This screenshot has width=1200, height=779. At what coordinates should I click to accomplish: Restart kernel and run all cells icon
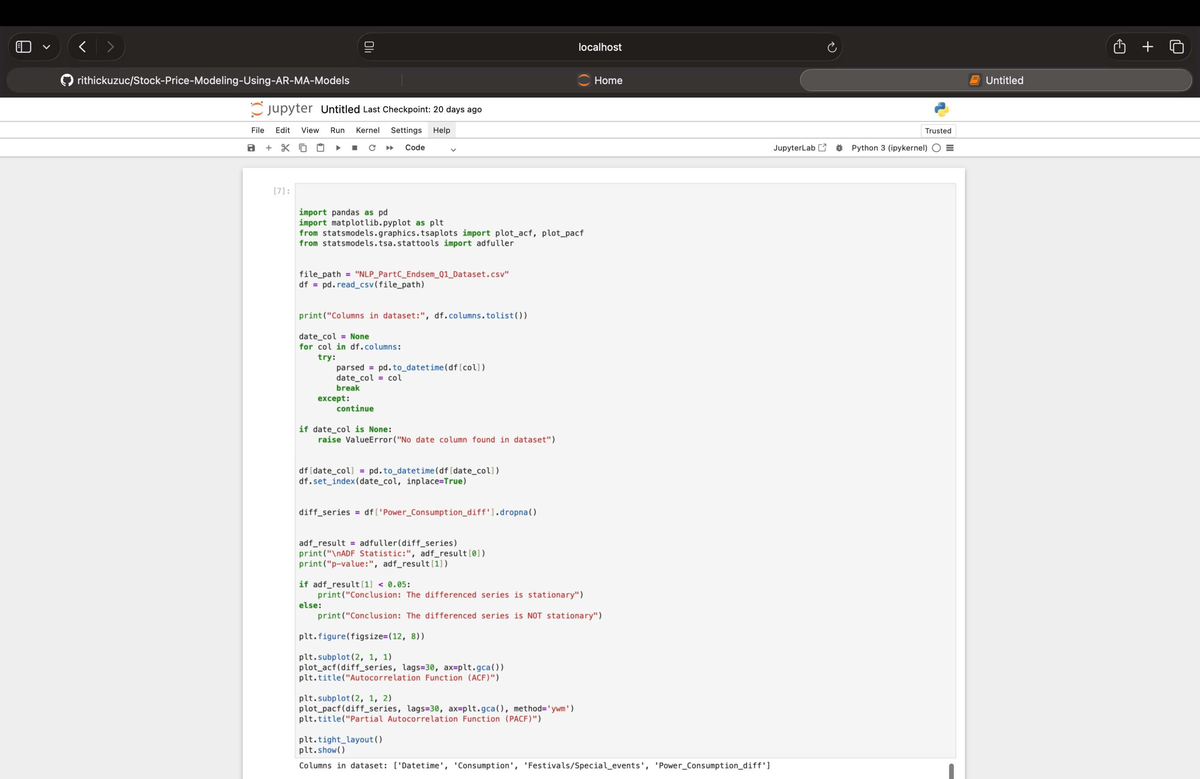click(388, 148)
